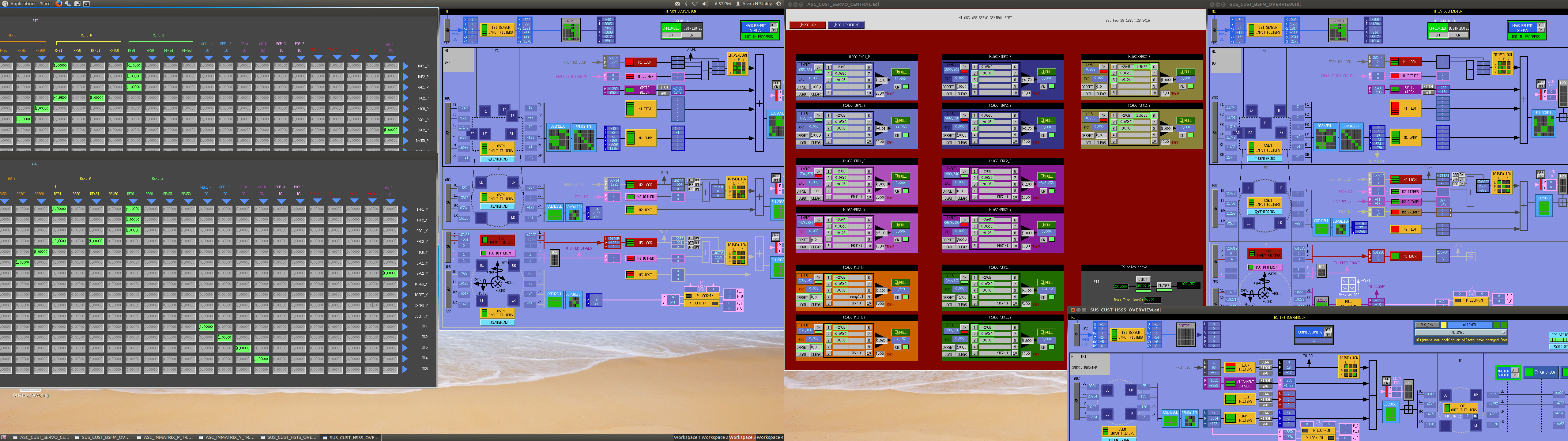
Task: Click the T1 OSEM block in SRM window
Action: point(484,111)
